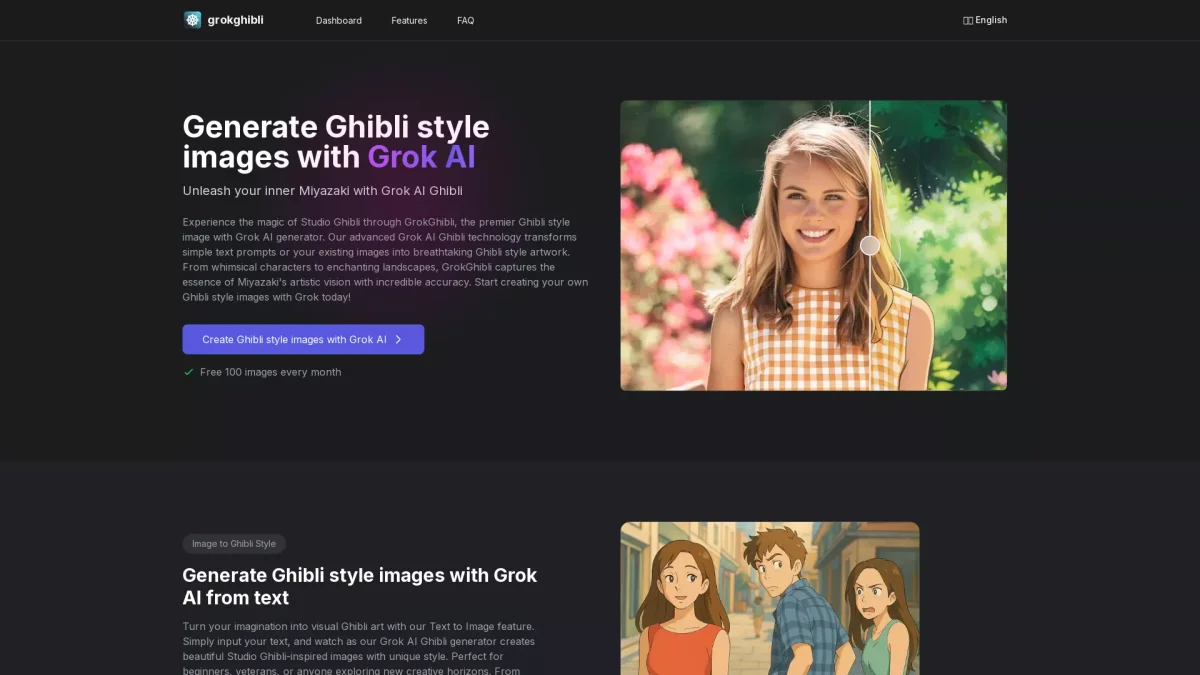Click the language book icon
Screen dimensions: 1200x675
(968, 21)
